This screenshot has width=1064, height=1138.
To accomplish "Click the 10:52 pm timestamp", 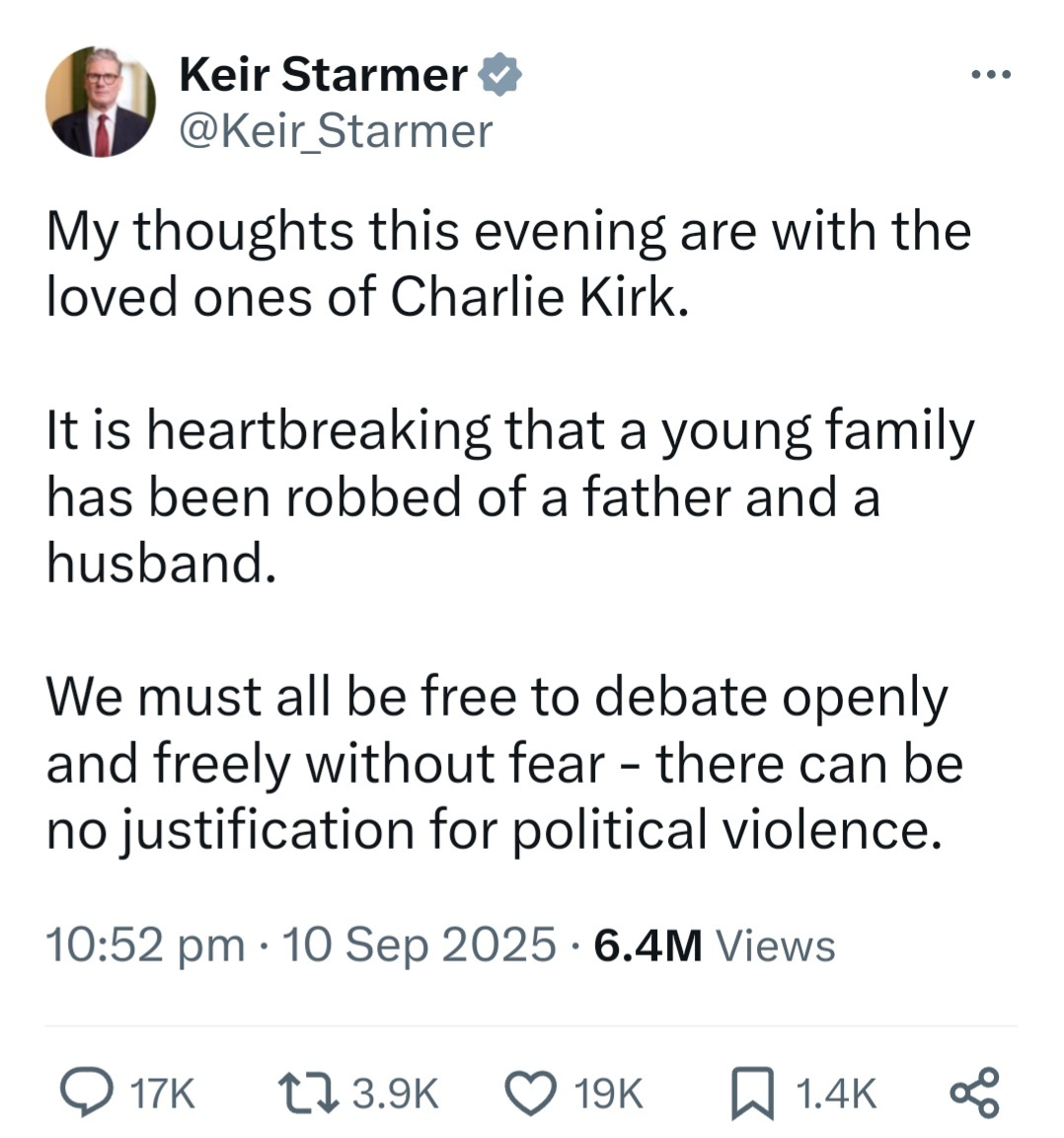I will tap(145, 945).
